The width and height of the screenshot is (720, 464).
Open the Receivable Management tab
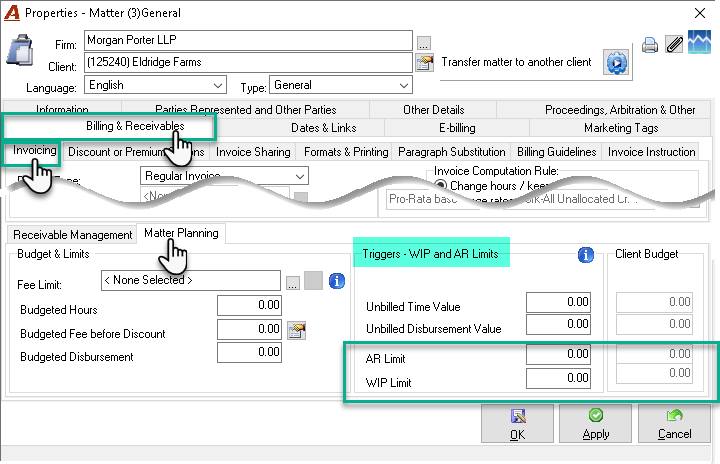(x=72, y=235)
